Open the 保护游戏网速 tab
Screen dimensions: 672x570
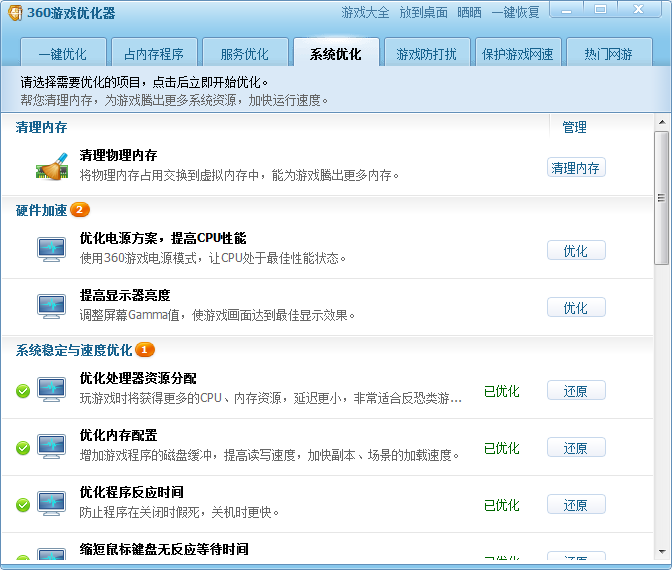click(518, 53)
